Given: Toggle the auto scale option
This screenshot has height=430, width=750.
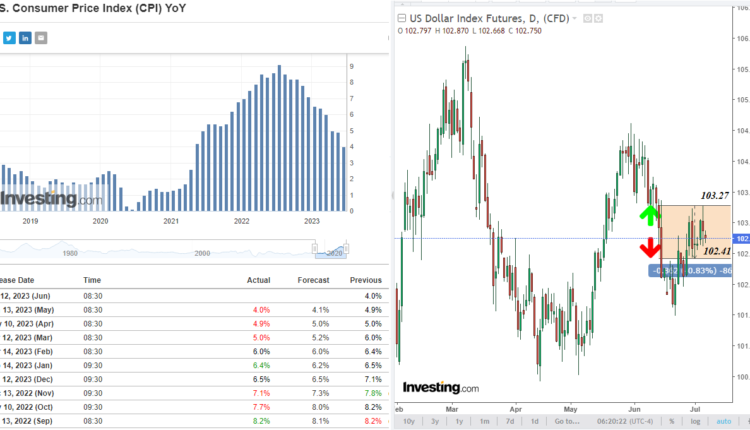Looking at the screenshot, I should point(724,421).
